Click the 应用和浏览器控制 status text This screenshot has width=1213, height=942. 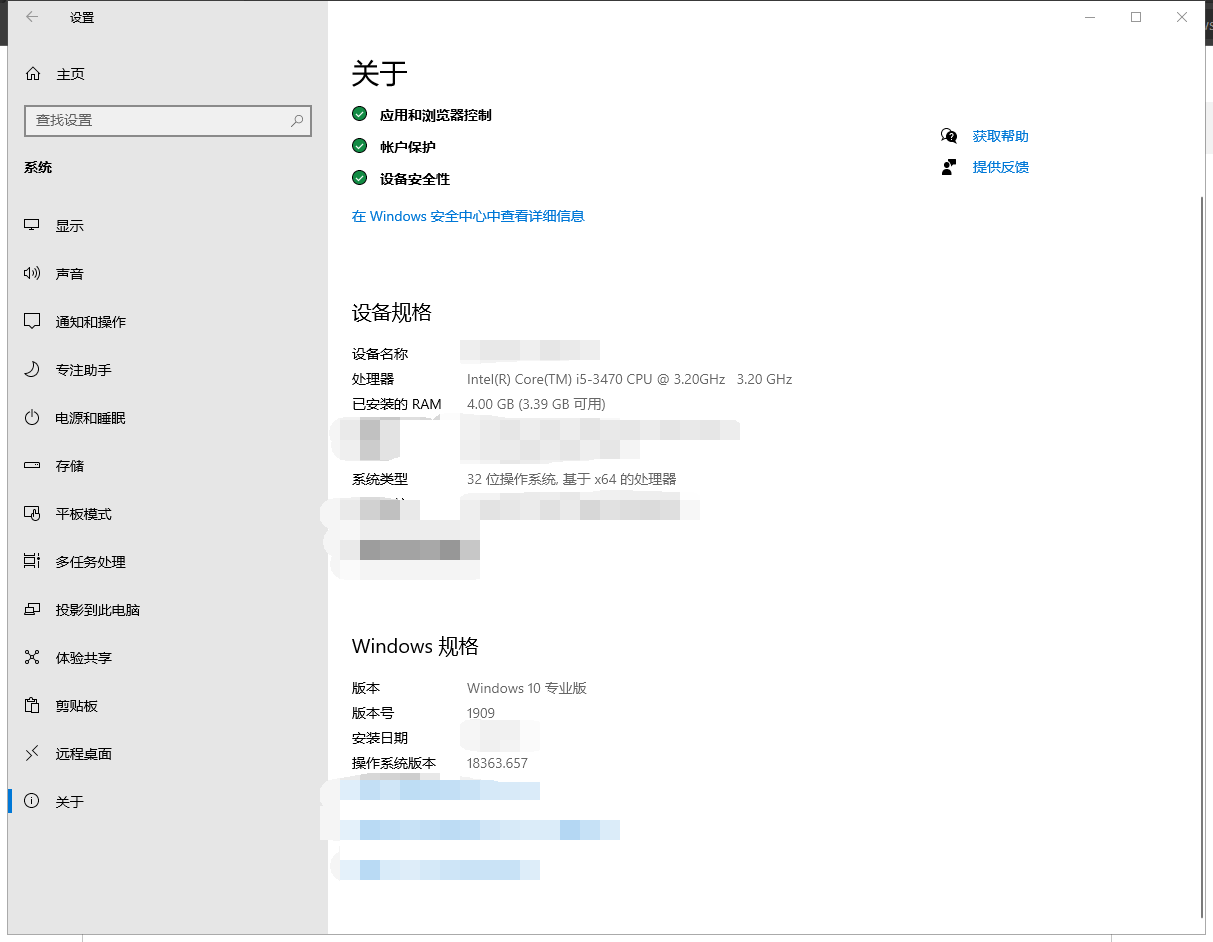tap(436, 115)
